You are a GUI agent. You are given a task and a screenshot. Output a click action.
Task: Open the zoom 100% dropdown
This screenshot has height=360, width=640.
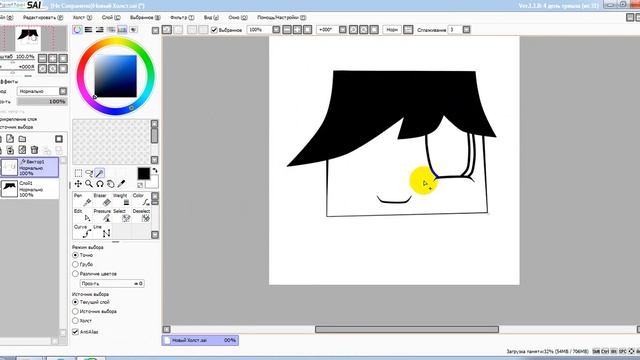(x=276, y=29)
